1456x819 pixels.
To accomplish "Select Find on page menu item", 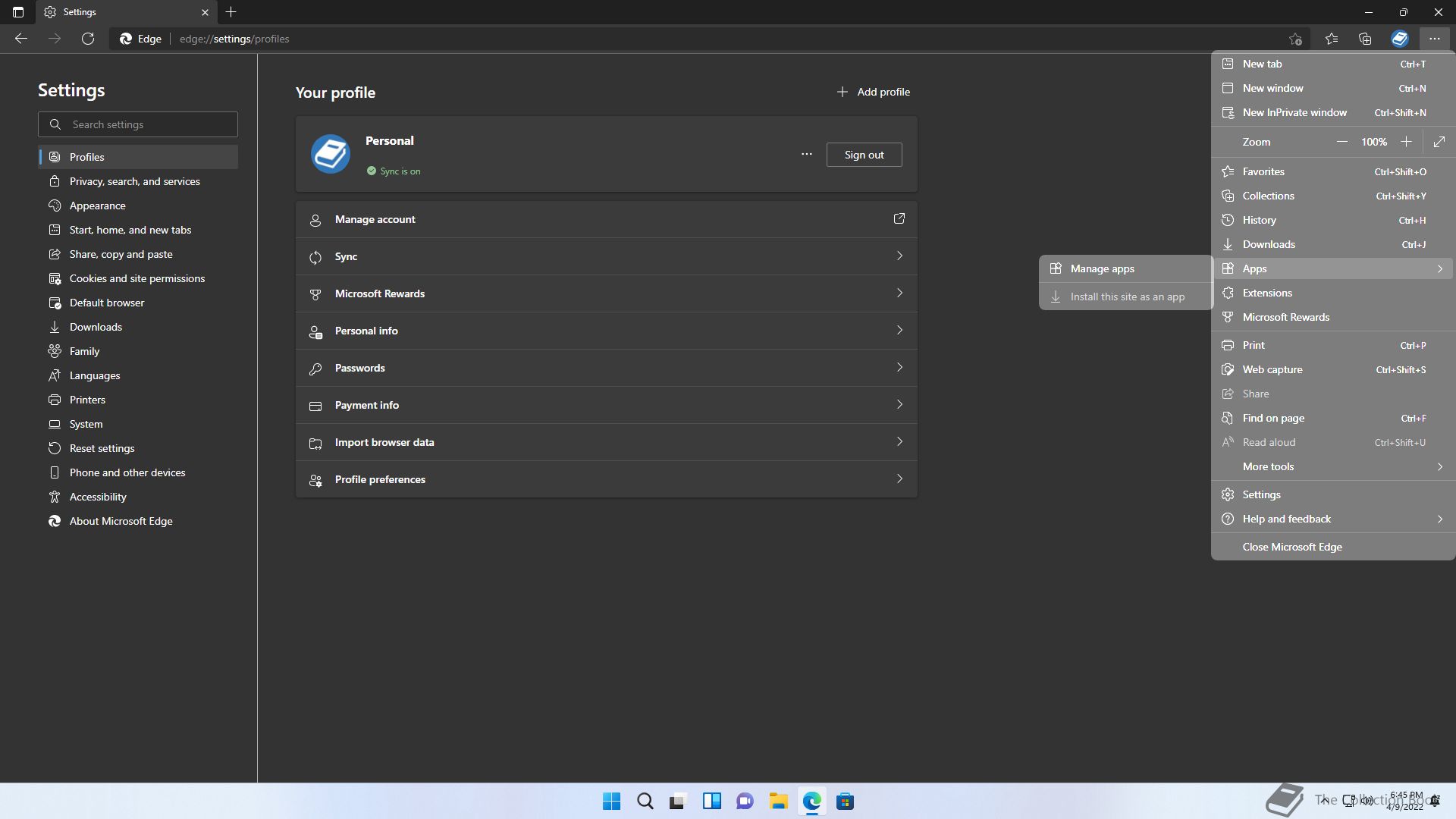I will [1333, 418].
